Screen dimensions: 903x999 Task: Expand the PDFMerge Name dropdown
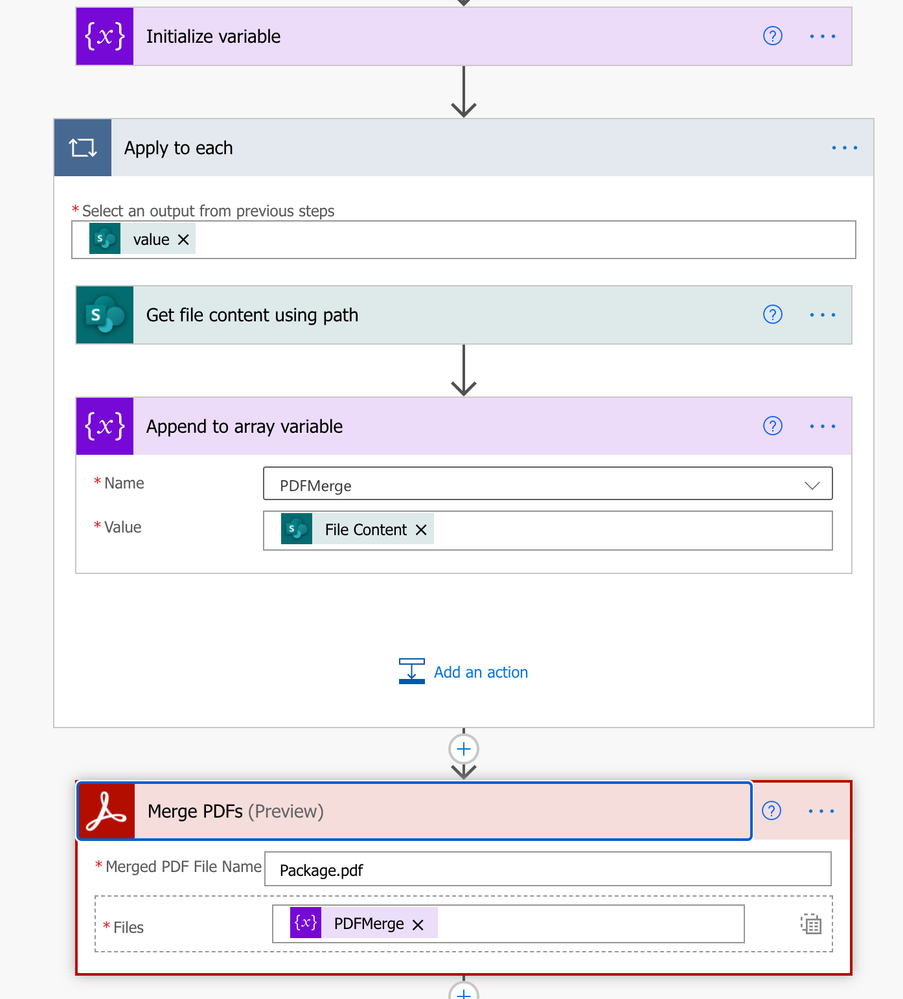[812, 485]
